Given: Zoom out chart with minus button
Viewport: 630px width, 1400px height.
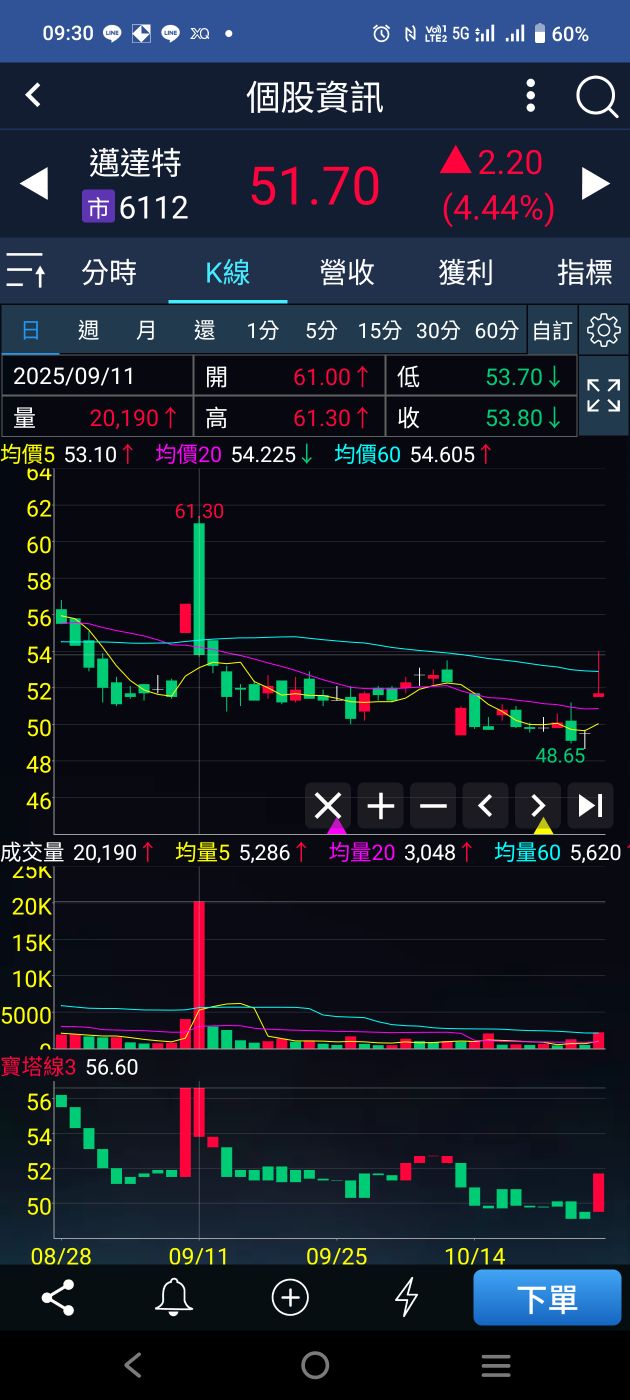Looking at the screenshot, I should point(433,806).
